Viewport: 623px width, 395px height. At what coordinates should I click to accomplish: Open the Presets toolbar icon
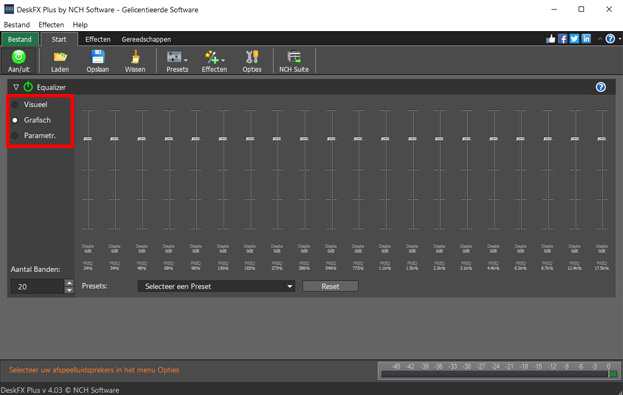174,57
